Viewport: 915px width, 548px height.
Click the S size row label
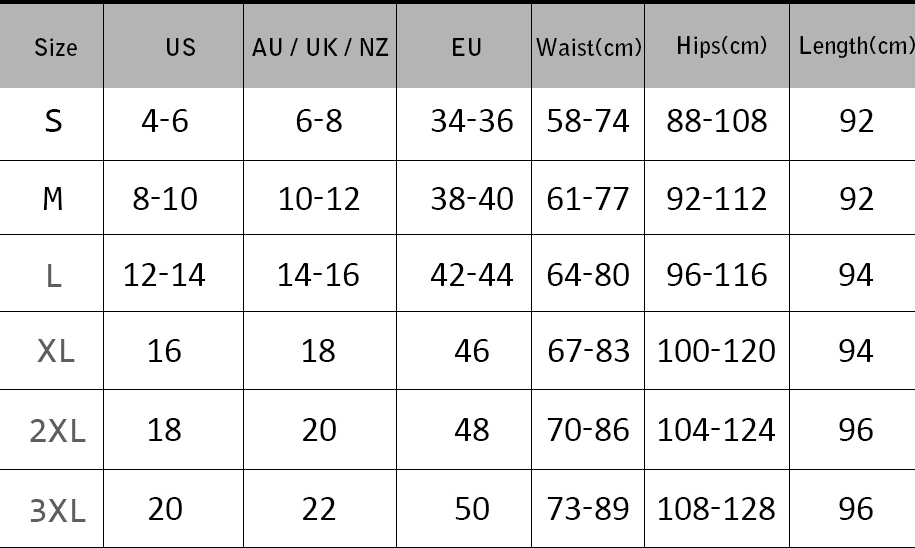point(54,122)
